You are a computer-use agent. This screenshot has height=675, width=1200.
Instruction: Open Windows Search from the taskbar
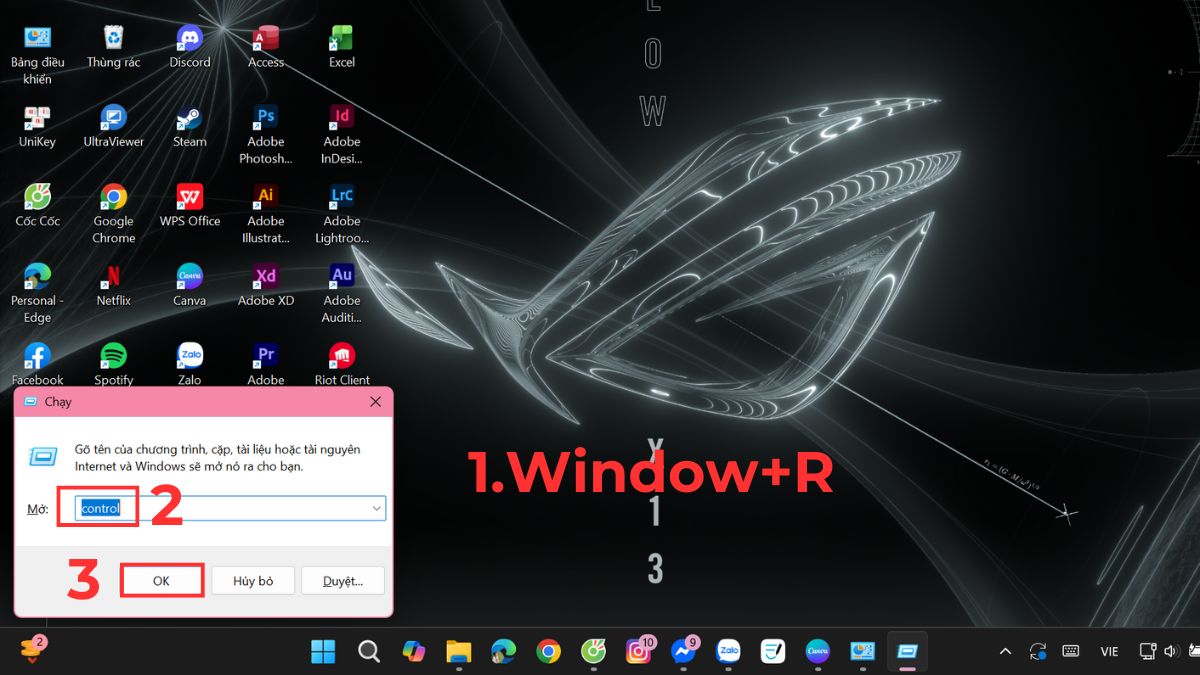pos(368,651)
